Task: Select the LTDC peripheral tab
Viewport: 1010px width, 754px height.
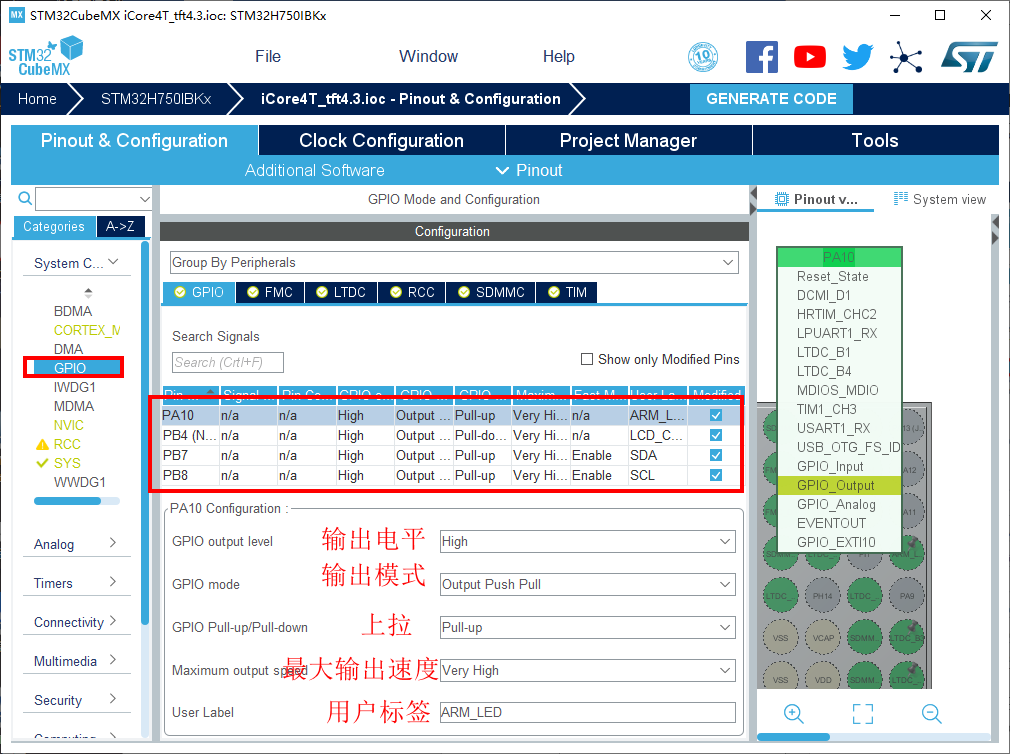Action: (x=341, y=292)
